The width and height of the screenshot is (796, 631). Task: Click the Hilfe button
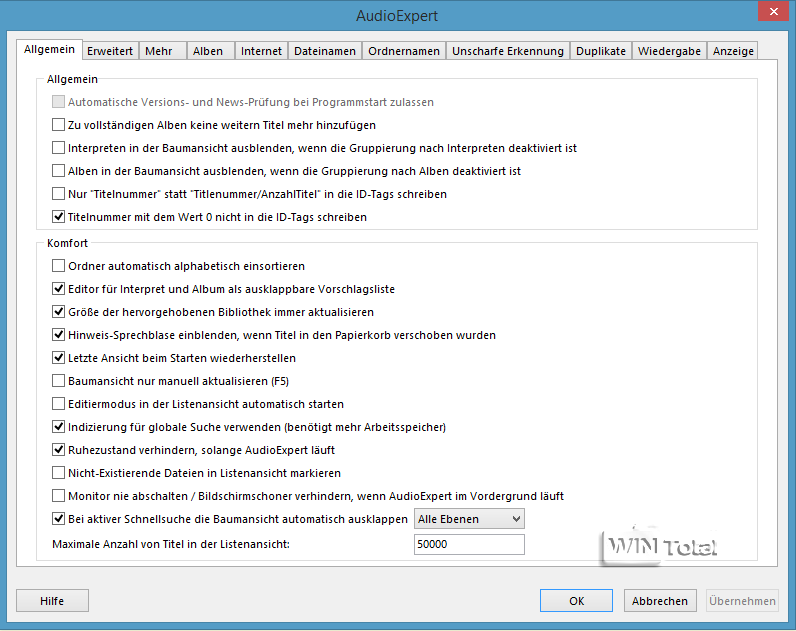(x=52, y=601)
